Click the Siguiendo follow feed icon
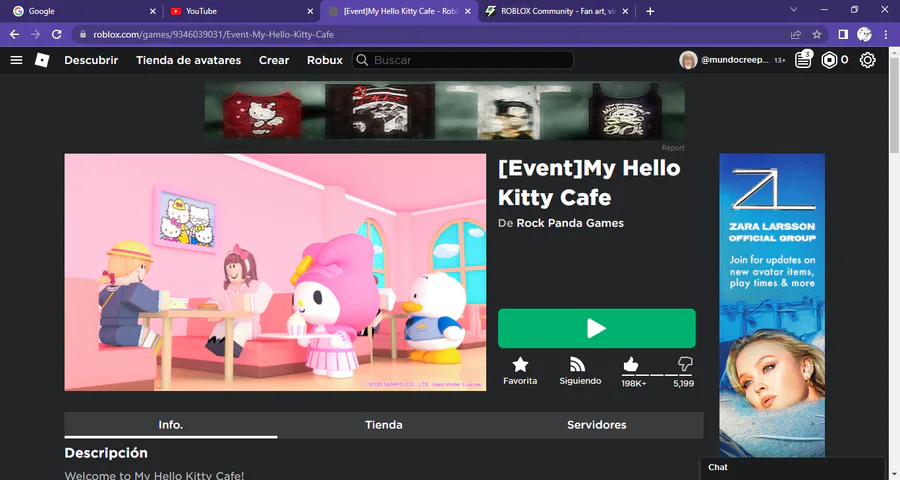This screenshot has height=480, width=900. pyautogui.click(x=577, y=365)
